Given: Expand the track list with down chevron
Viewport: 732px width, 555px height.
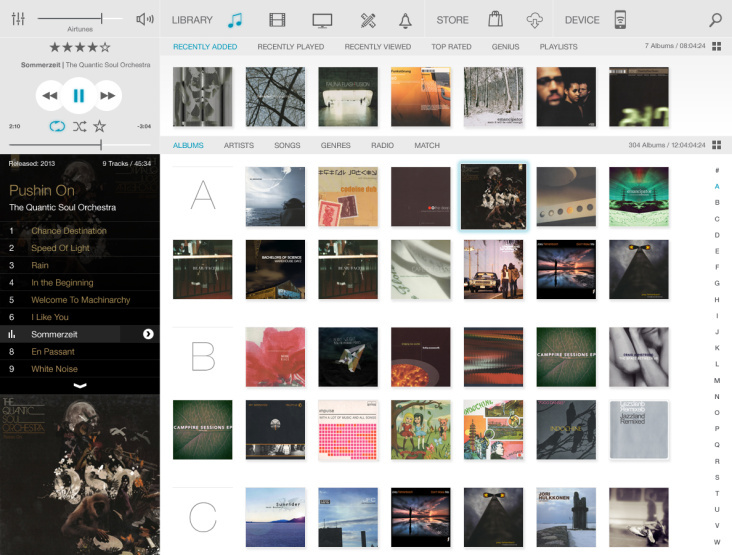Looking at the screenshot, I should [x=80, y=385].
